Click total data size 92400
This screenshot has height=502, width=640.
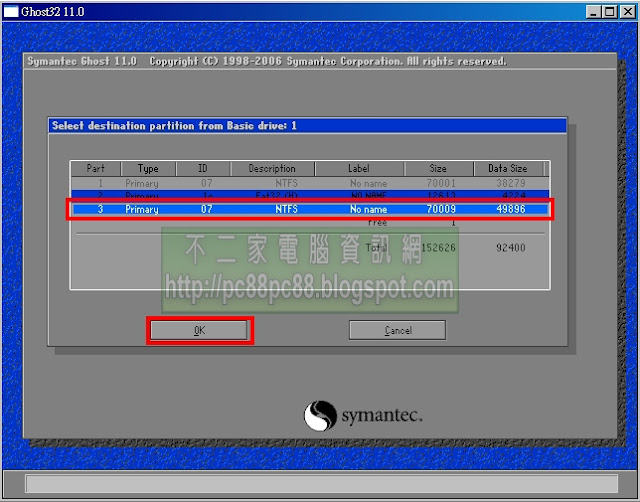(511, 248)
